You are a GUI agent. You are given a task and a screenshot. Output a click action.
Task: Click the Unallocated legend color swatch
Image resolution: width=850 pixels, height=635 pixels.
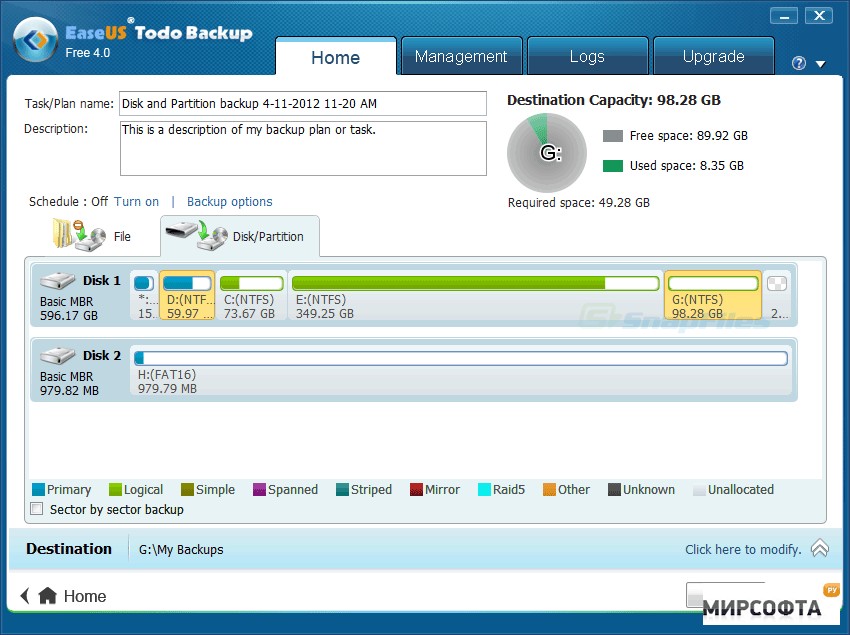pos(699,490)
